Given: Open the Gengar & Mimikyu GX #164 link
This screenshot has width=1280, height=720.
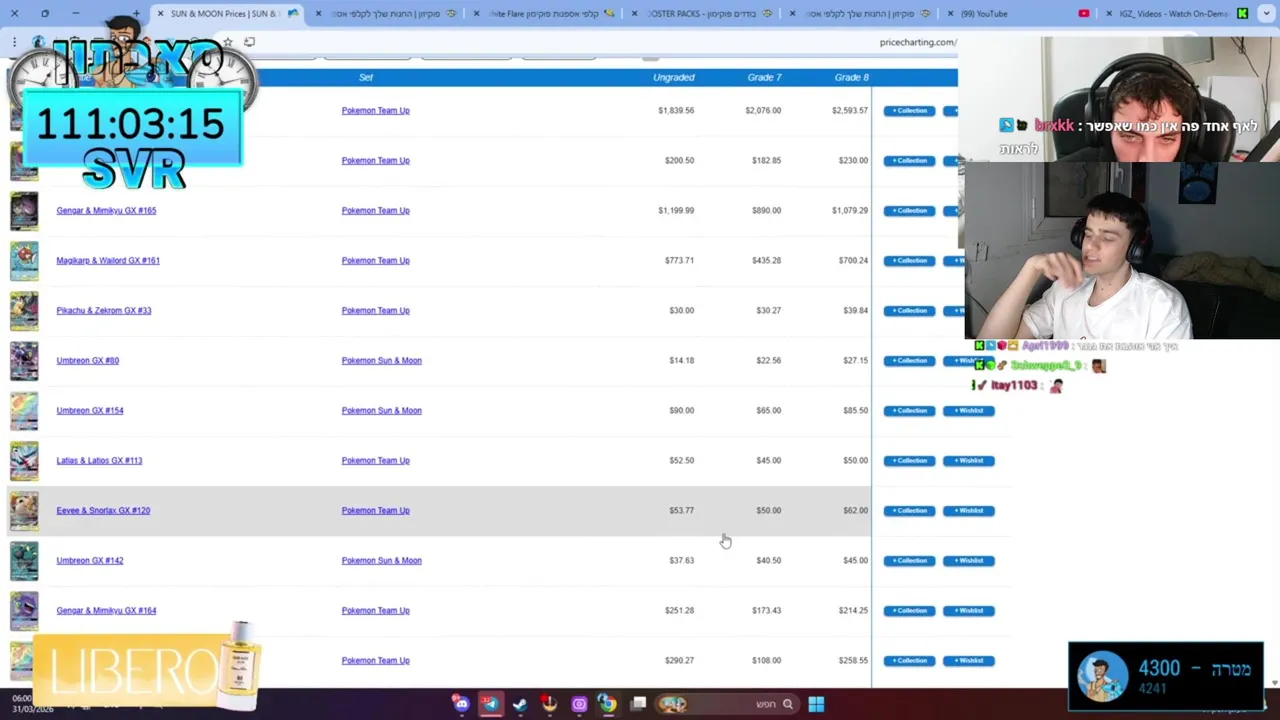Looking at the screenshot, I should [x=106, y=610].
